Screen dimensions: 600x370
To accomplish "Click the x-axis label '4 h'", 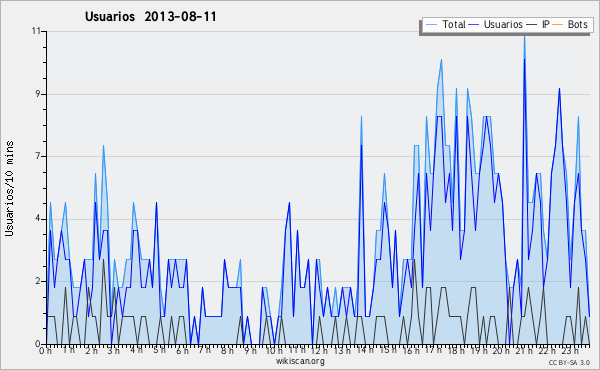I will pyautogui.click(x=136, y=350).
